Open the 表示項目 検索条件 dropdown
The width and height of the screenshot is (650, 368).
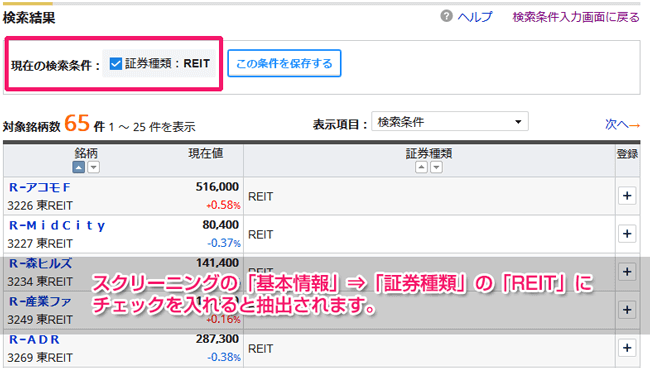(450, 121)
